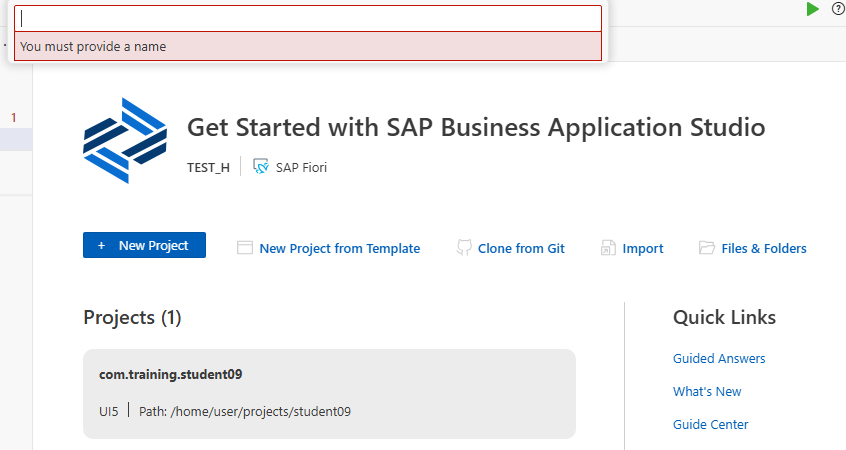Image resolution: width=846 pixels, height=450 pixels.
Task: Click the Projects (1) heading
Action: tap(132, 317)
